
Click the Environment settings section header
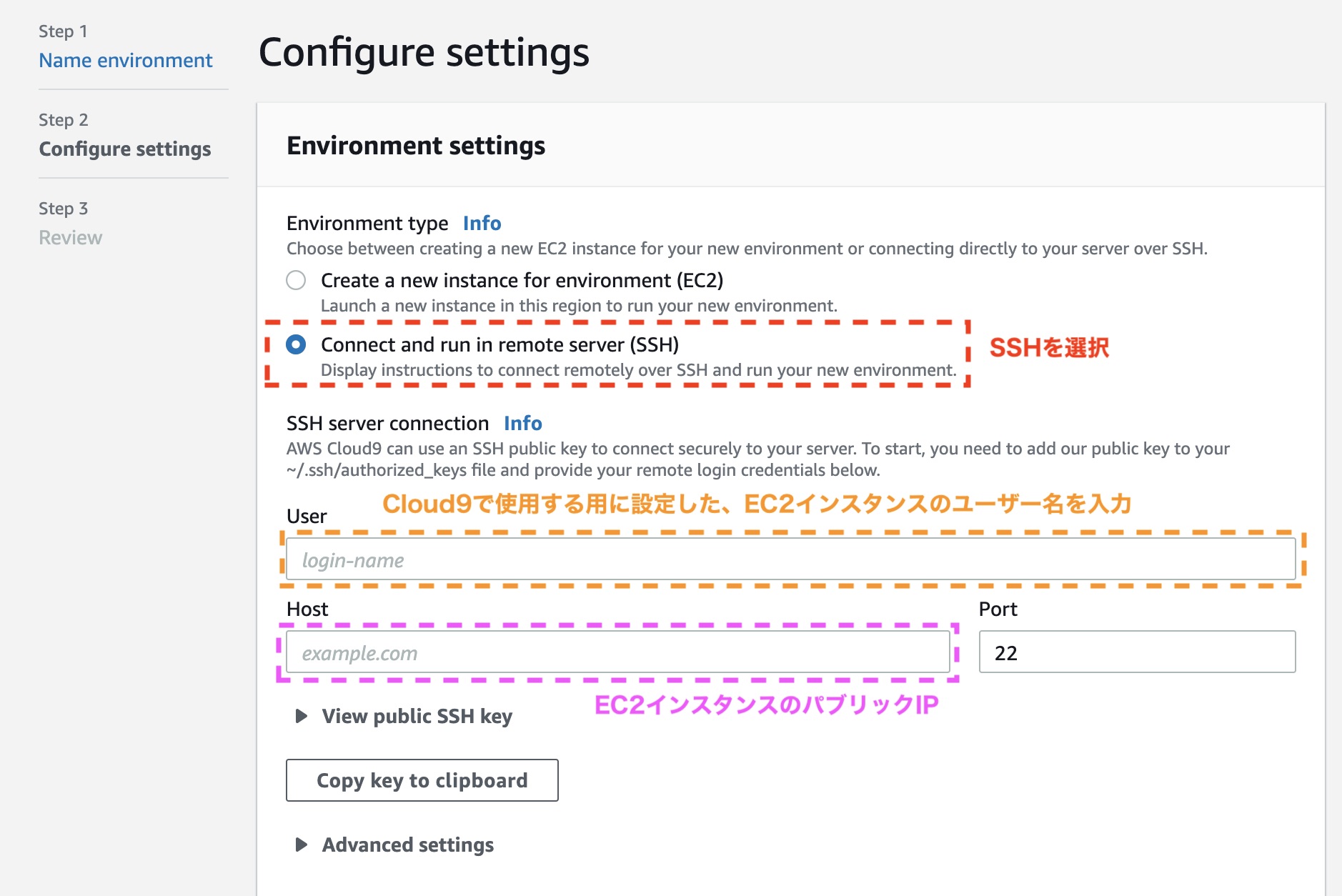coord(416,145)
